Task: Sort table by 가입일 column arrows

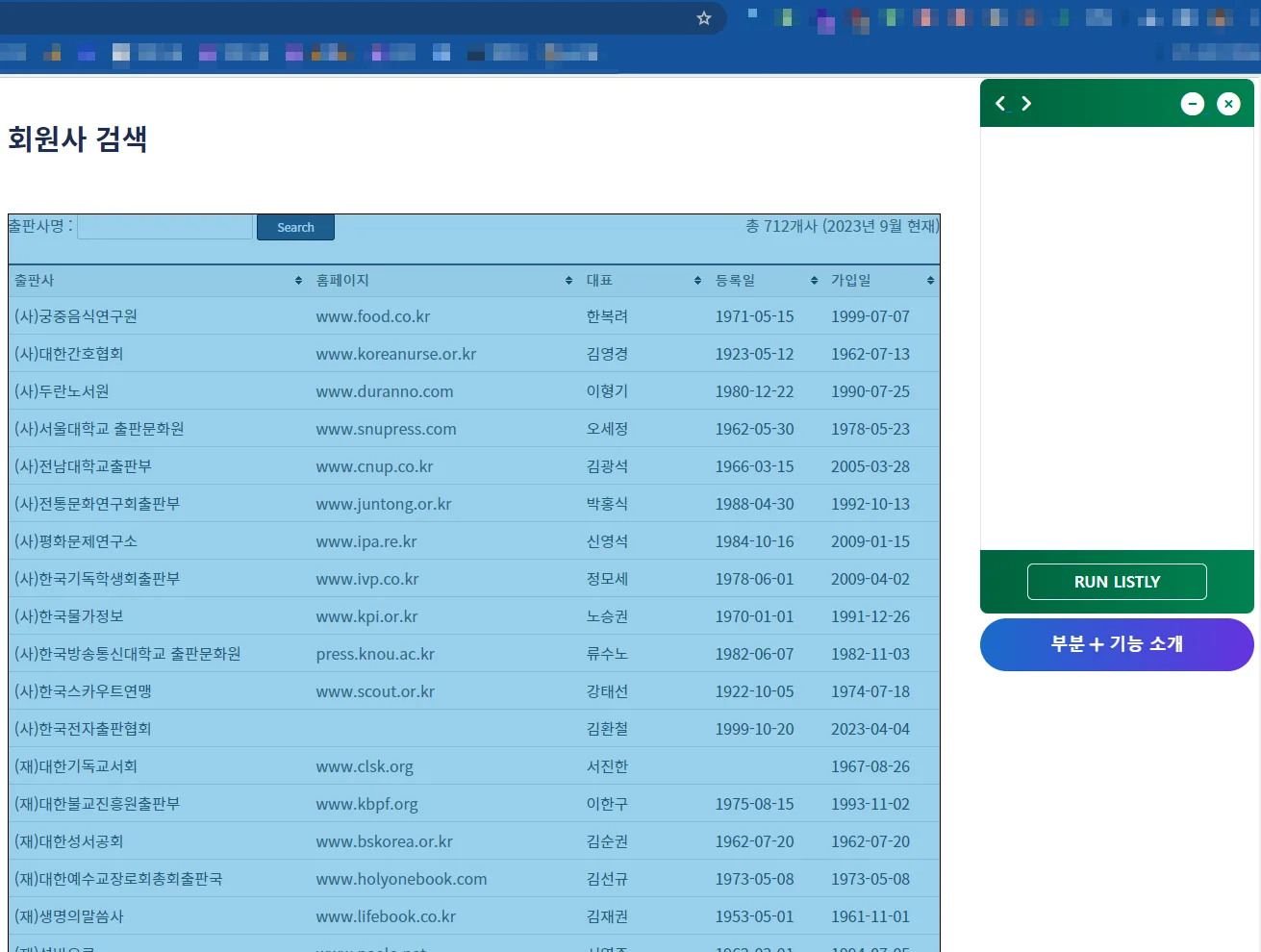Action: [930, 281]
